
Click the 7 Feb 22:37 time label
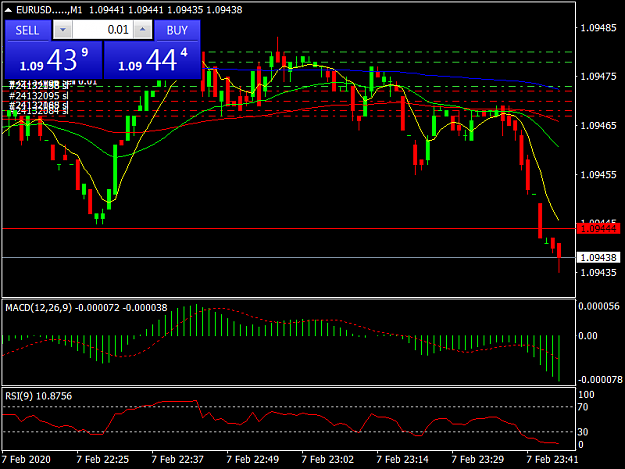[x=177, y=459]
